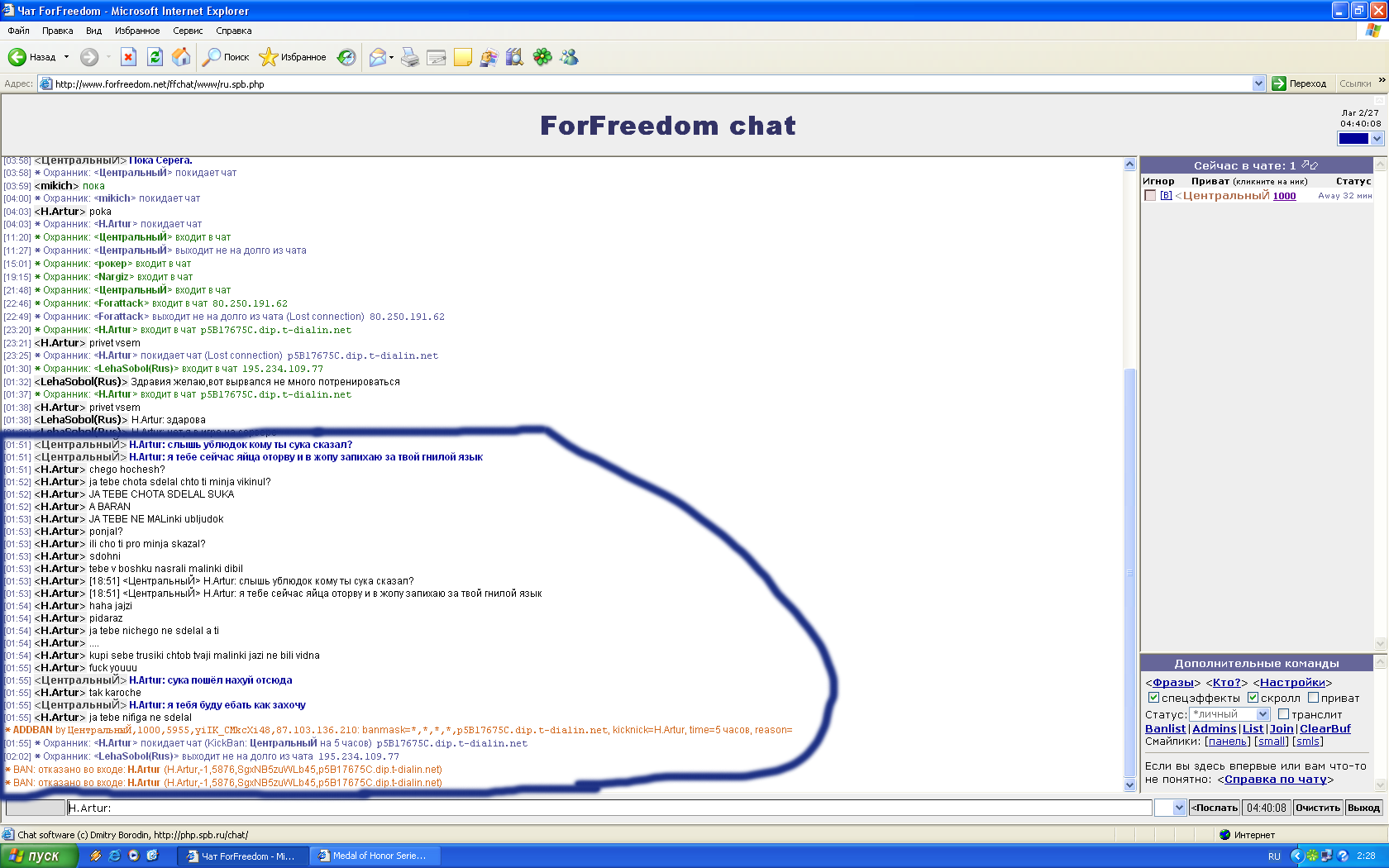This screenshot has height=868, width=1389.
Task: Toggle the Игнор checkbox for ЦентральныЙ
Action: [x=1150, y=196]
